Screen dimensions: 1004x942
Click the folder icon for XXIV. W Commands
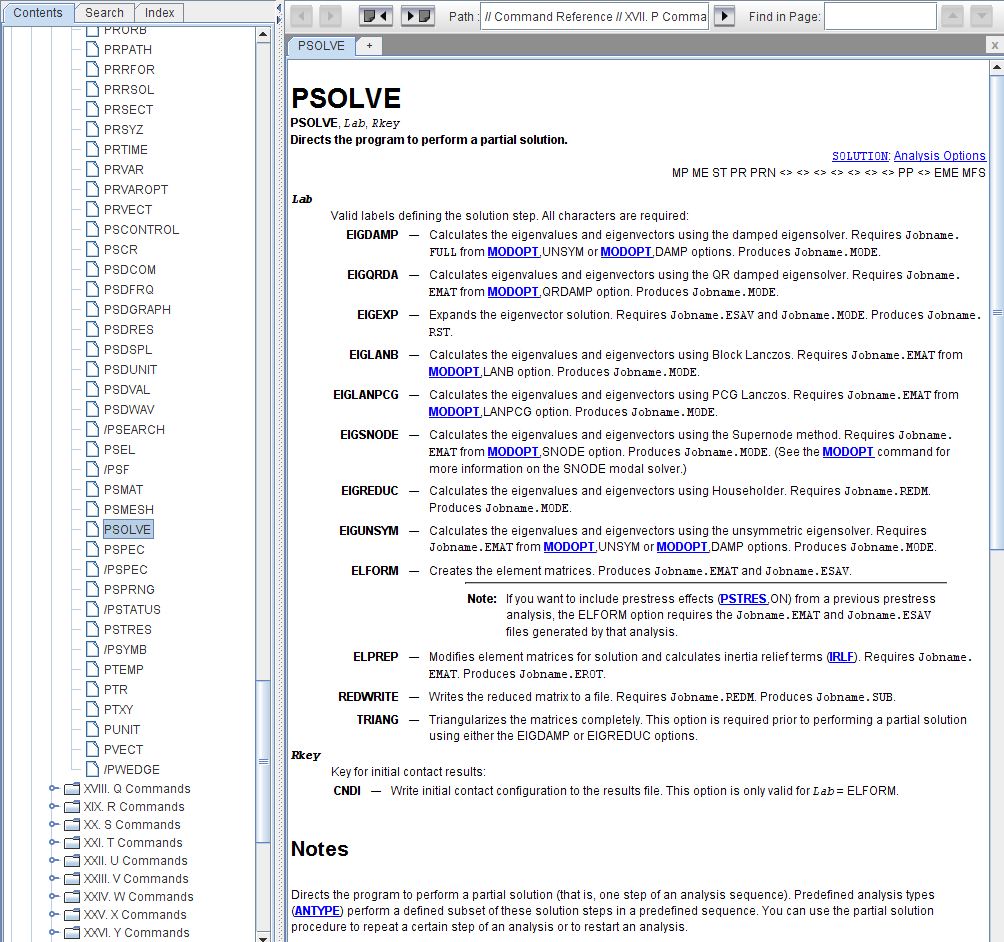pyautogui.click(x=72, y=897)
